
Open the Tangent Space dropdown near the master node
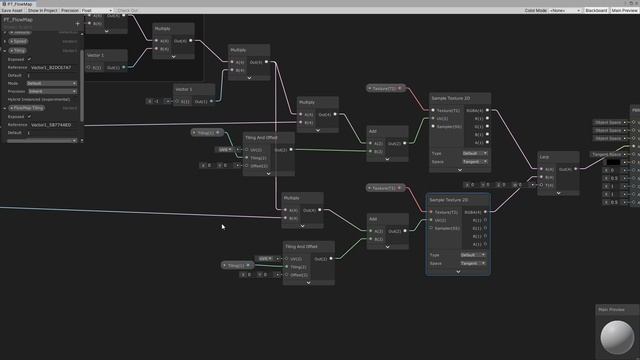[x=608, y=154]
